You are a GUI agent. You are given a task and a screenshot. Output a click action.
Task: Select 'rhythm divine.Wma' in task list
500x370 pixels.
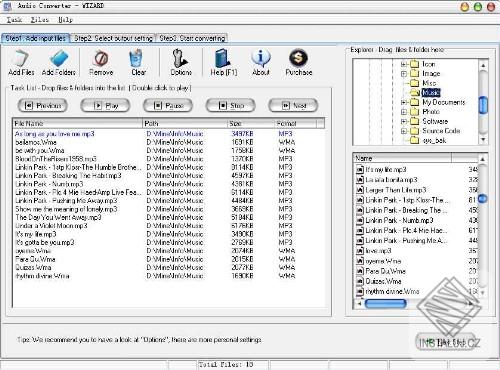click(169, 276)
